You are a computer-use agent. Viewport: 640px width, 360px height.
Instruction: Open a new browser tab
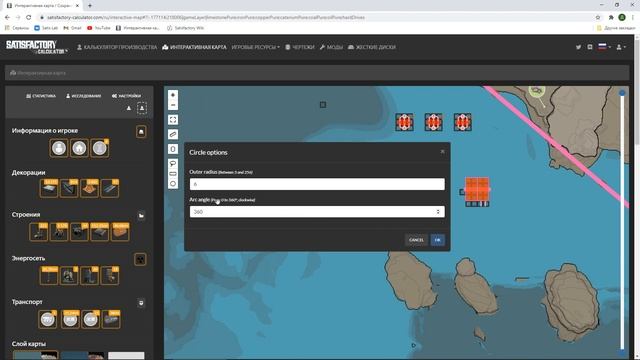89,5
